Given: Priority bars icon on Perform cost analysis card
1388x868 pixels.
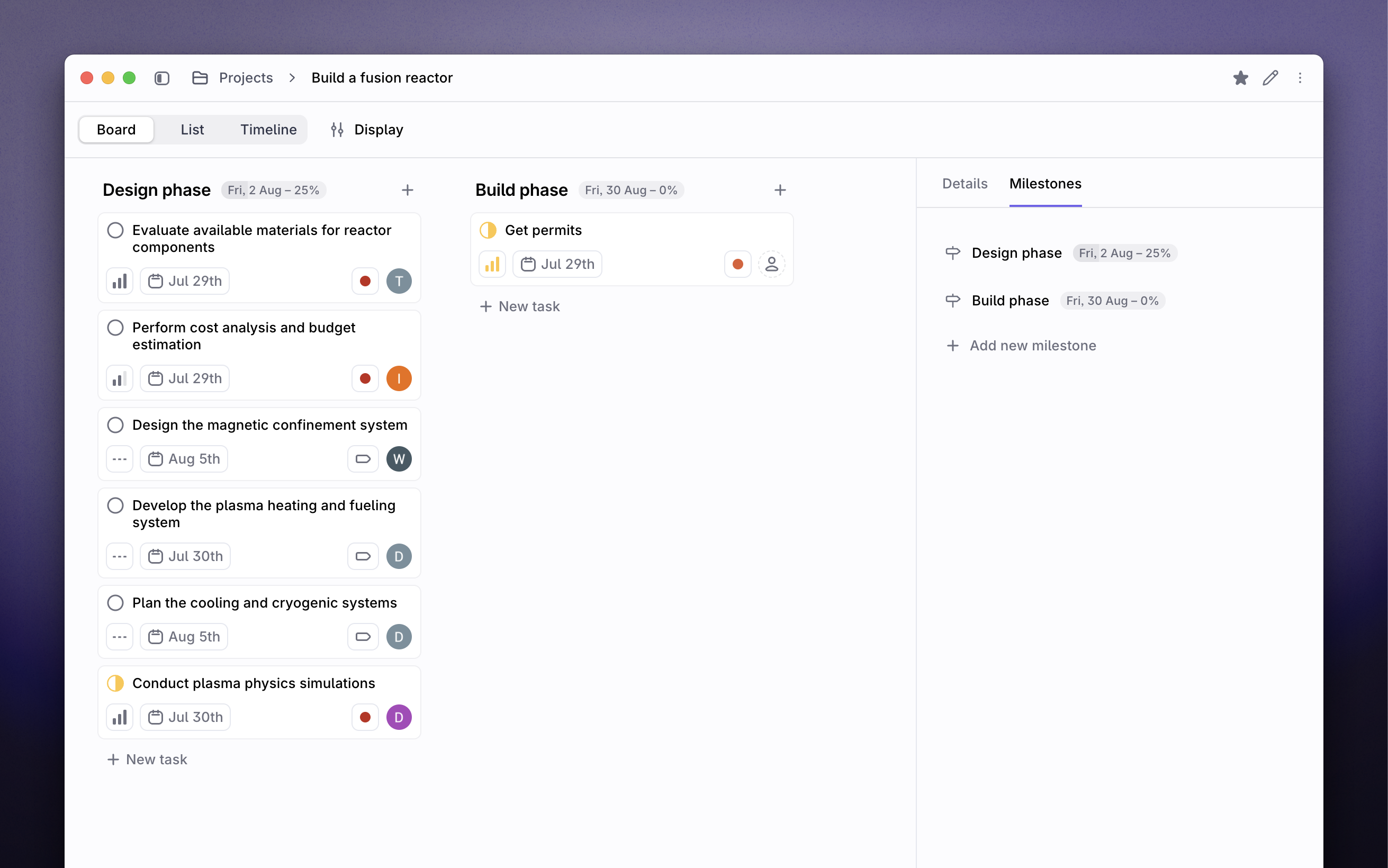Looking at the screenshot, I should pos(120,379).
